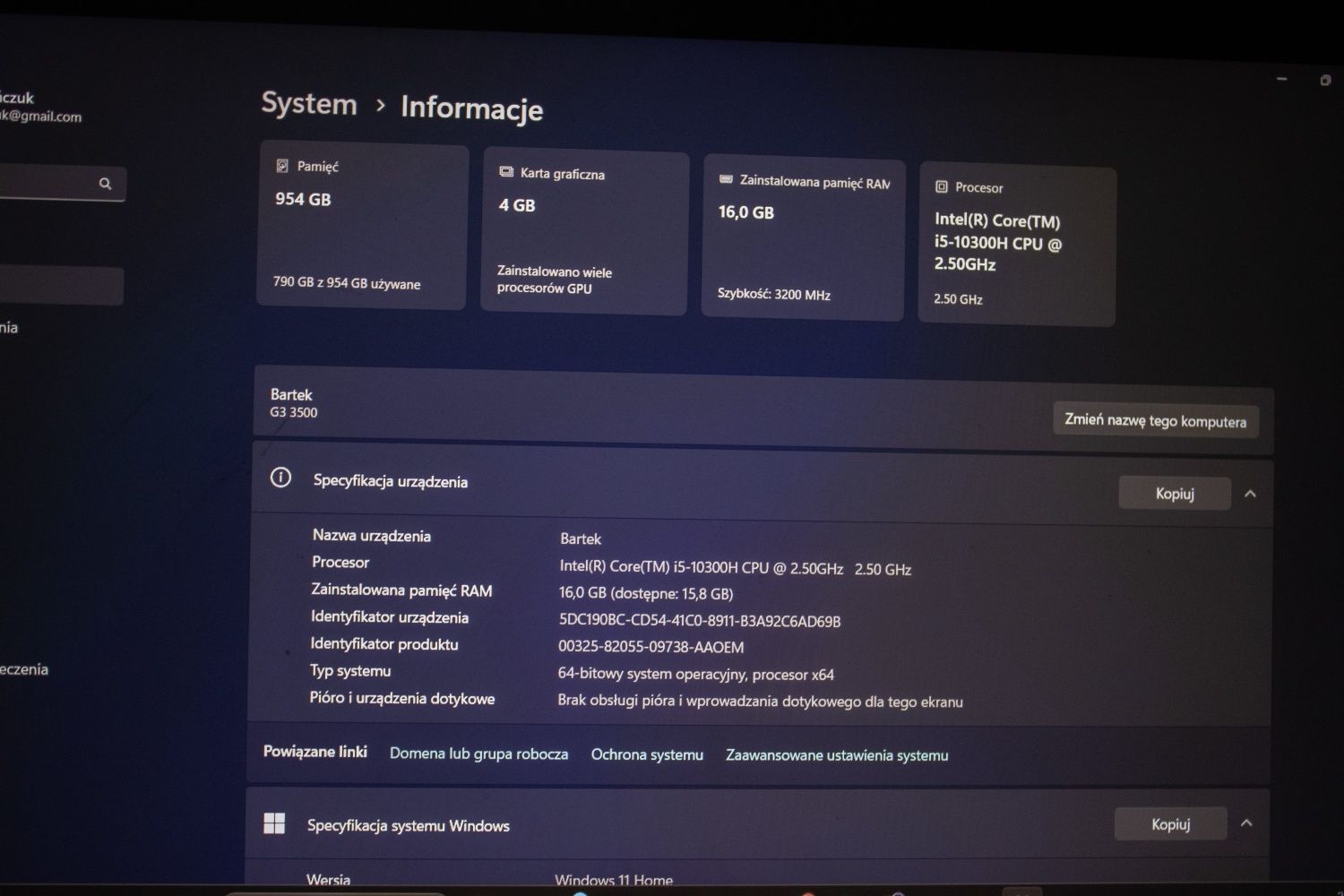The width and height of the screenshot is (1344, 896).
Task: Click the info icon beside Specyfikacja urządzenia
Action: [x=280, y=478]
